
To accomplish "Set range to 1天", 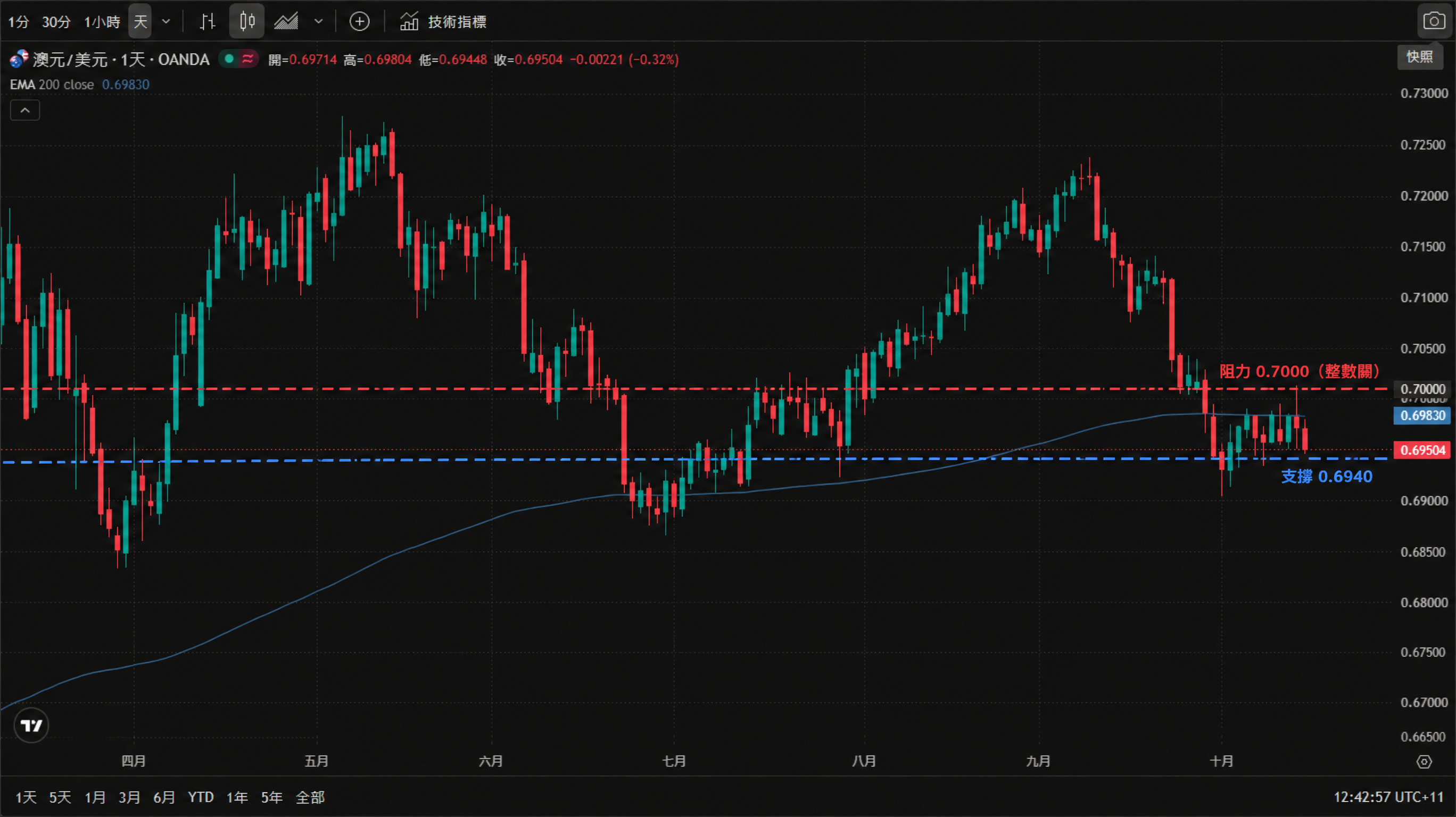I will (26, 798).
